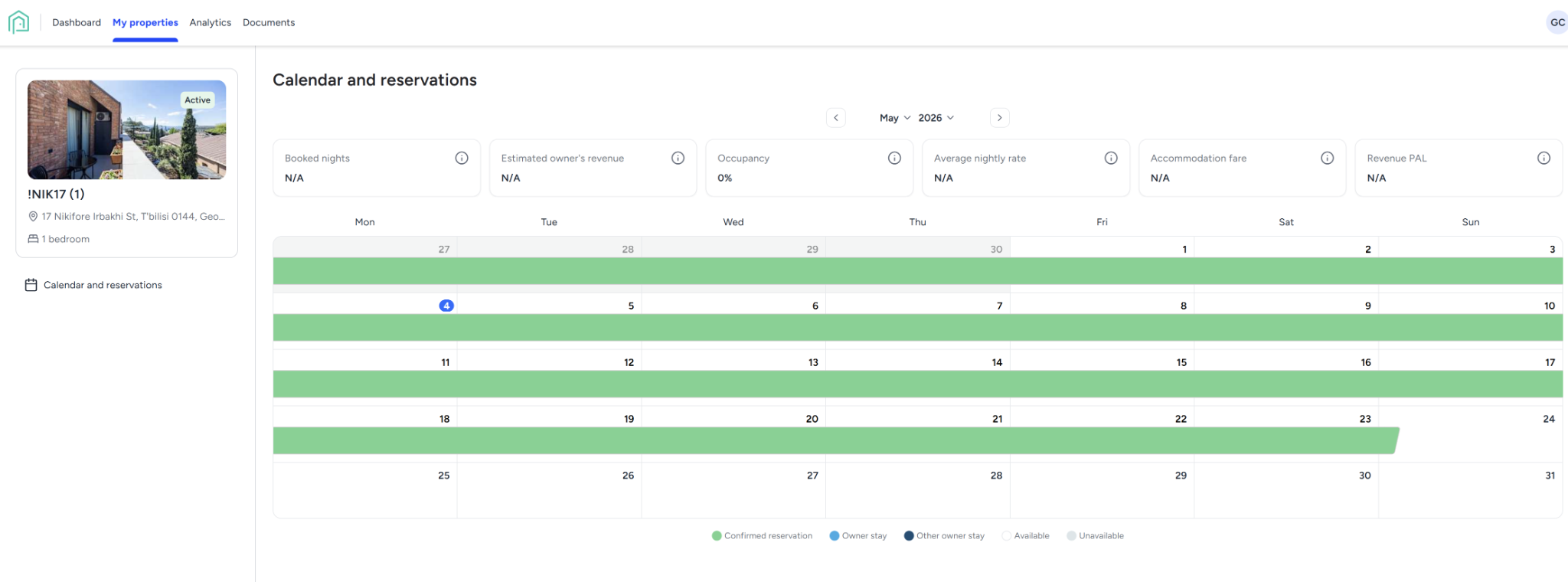Select the My properties tab
This screenshot has height=582, width=1568.
click(145, 22)
